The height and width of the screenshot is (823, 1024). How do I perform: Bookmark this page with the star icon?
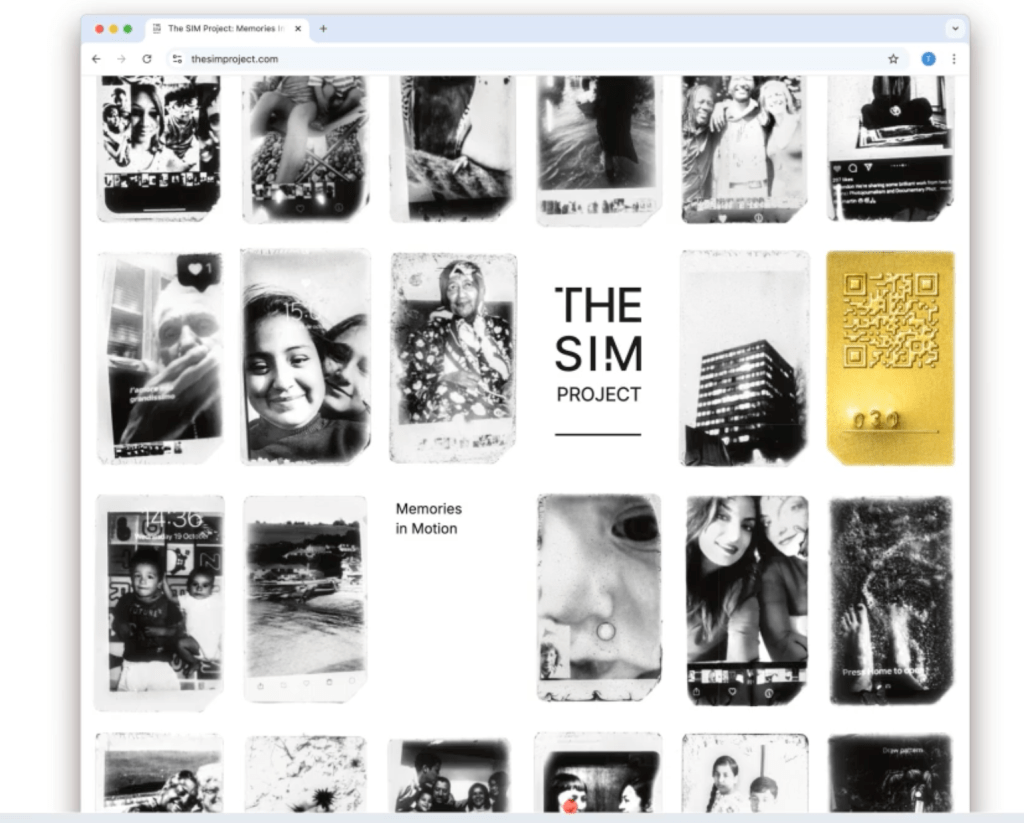(893, 59)
